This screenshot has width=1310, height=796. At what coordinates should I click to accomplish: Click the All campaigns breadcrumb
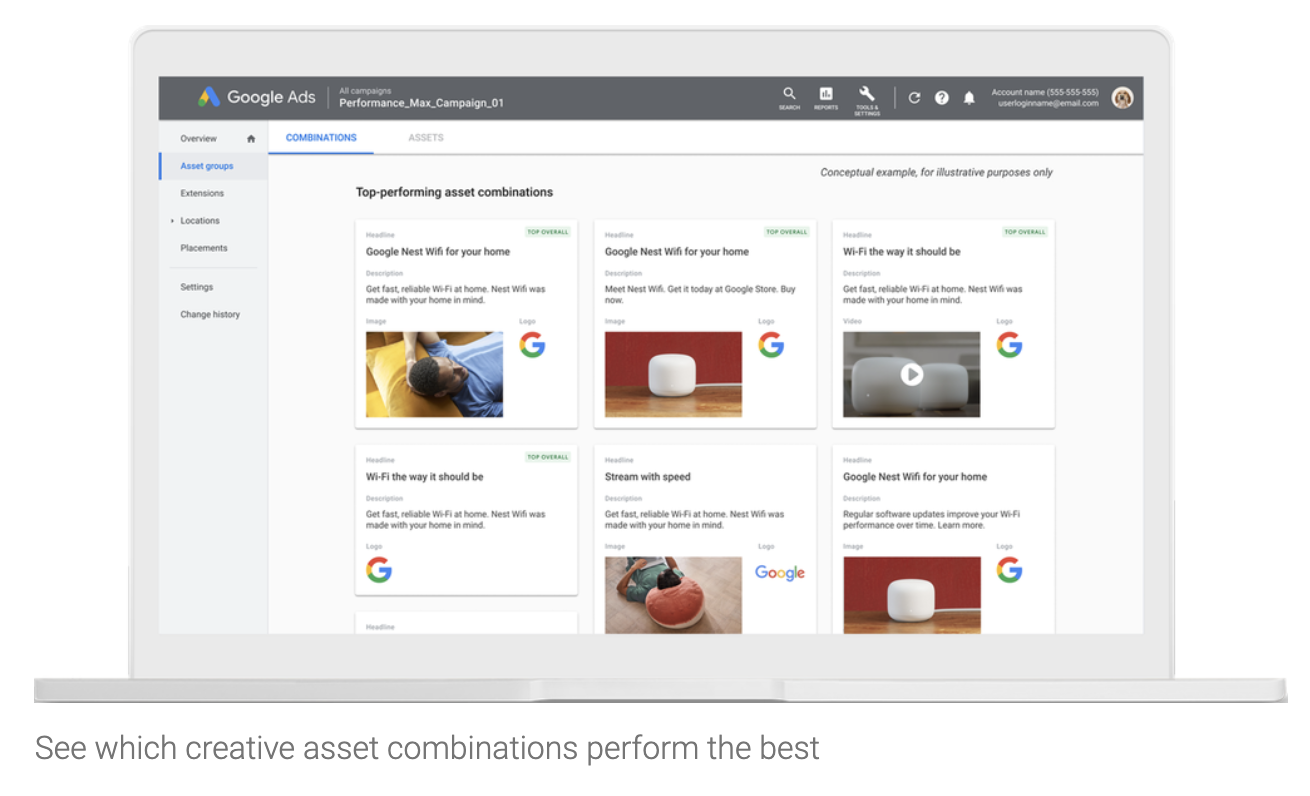pyautogui.click(x=365, y=90)
